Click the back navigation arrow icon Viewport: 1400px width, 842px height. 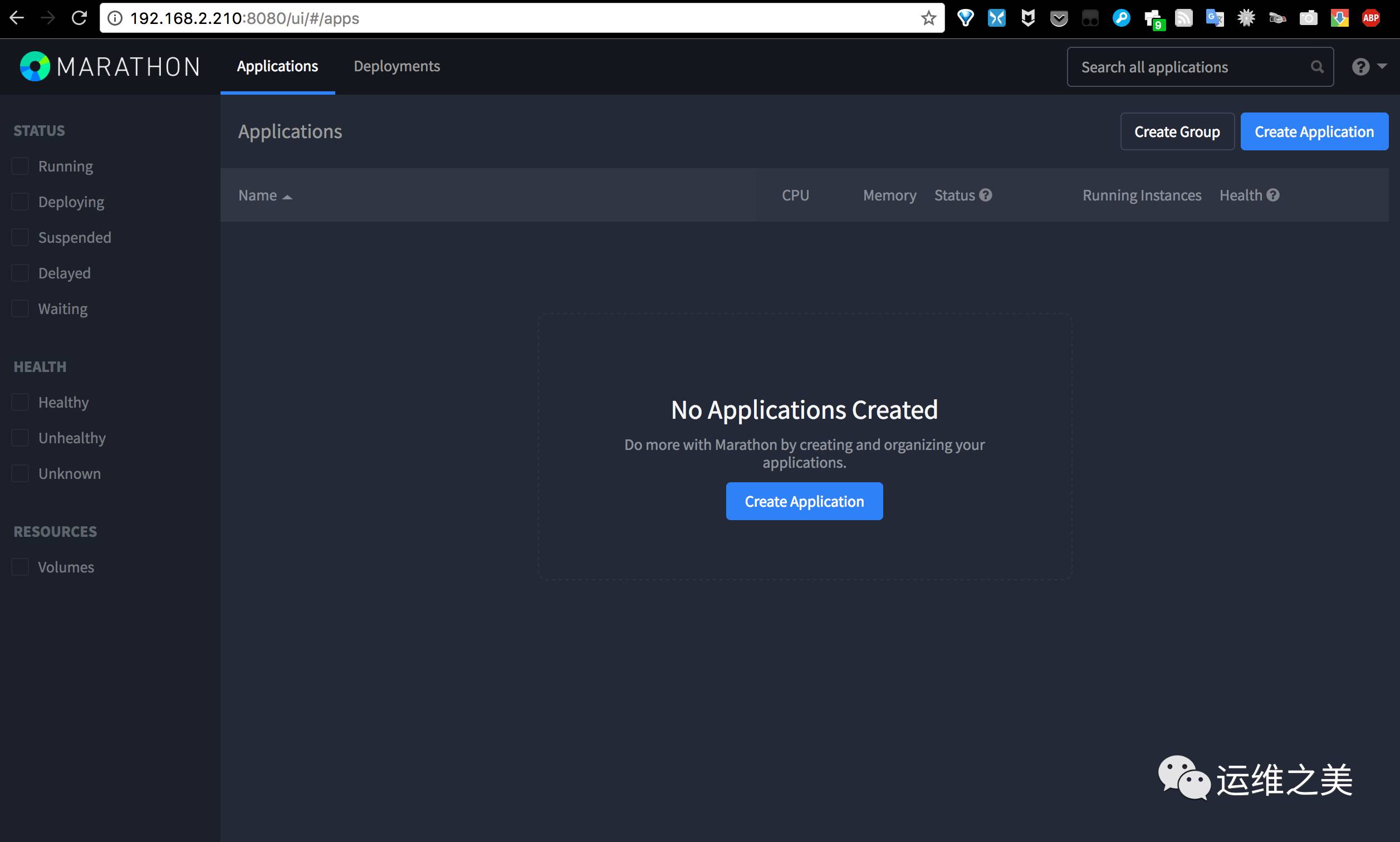tap(18, 17)
